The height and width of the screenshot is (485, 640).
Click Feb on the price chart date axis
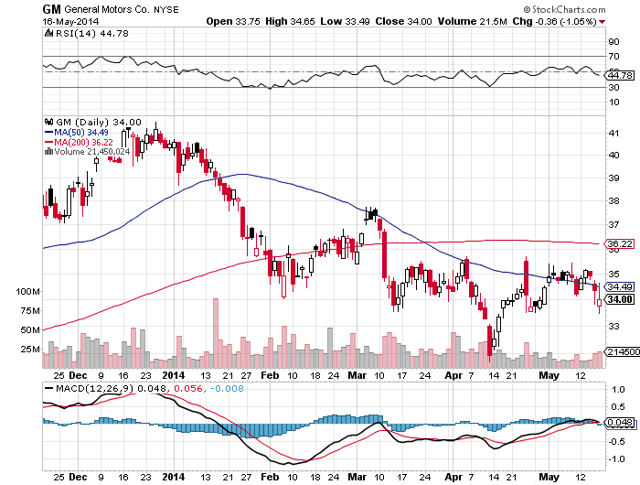point(270,376)
